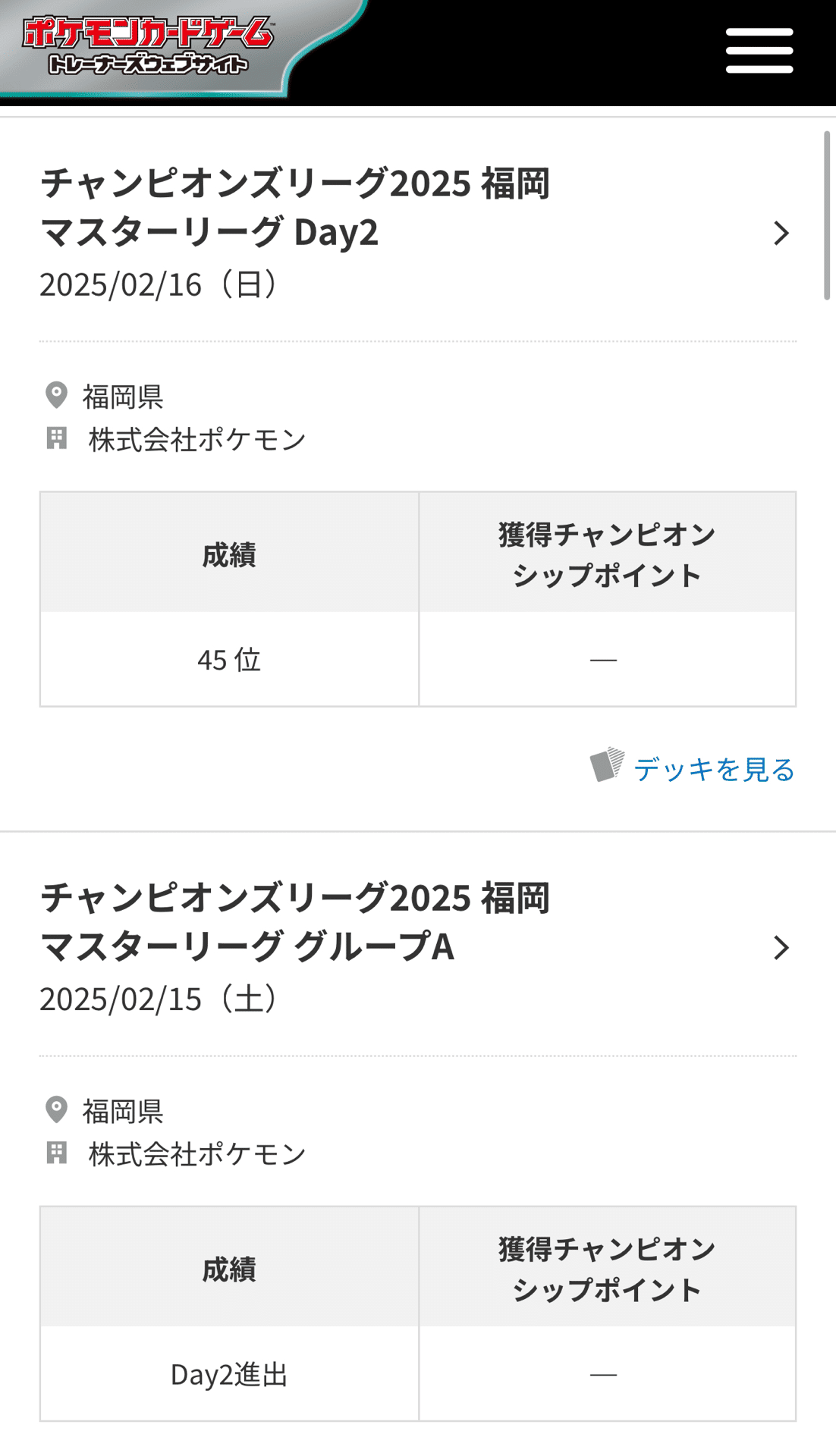Click the building icon in the Day2 event
The width and height of the screenshot is (836, 1456).
tap(57, 438)
